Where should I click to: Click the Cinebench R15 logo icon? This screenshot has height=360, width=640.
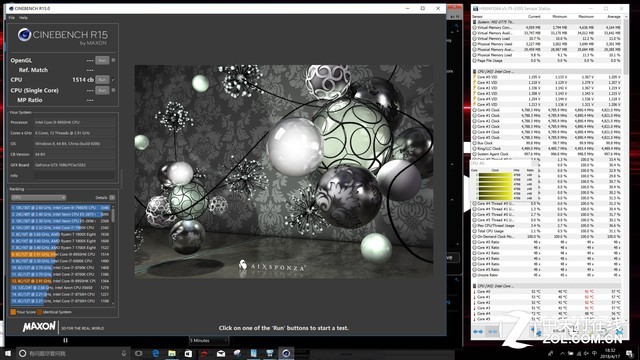24,35
